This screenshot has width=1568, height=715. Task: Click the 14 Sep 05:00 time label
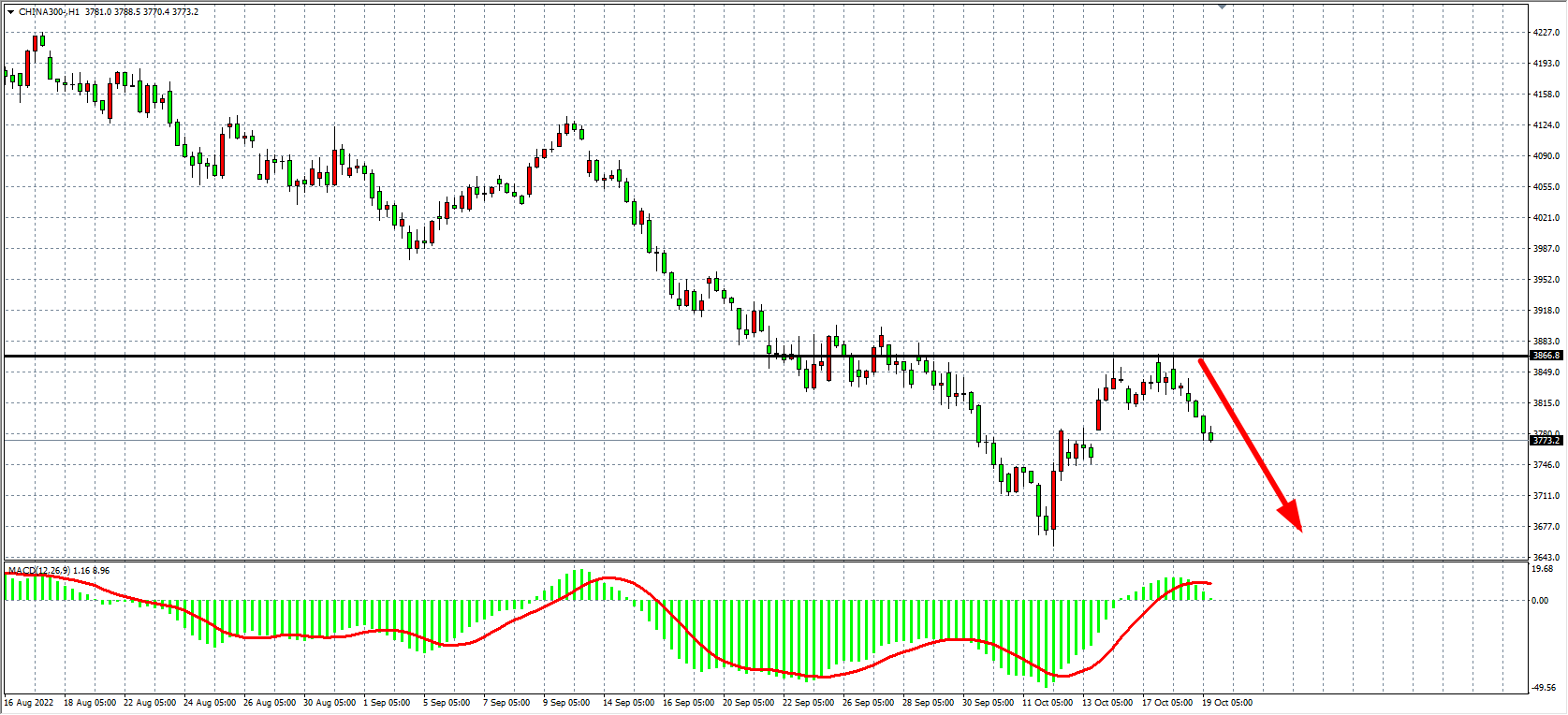(x=628, y=703)
